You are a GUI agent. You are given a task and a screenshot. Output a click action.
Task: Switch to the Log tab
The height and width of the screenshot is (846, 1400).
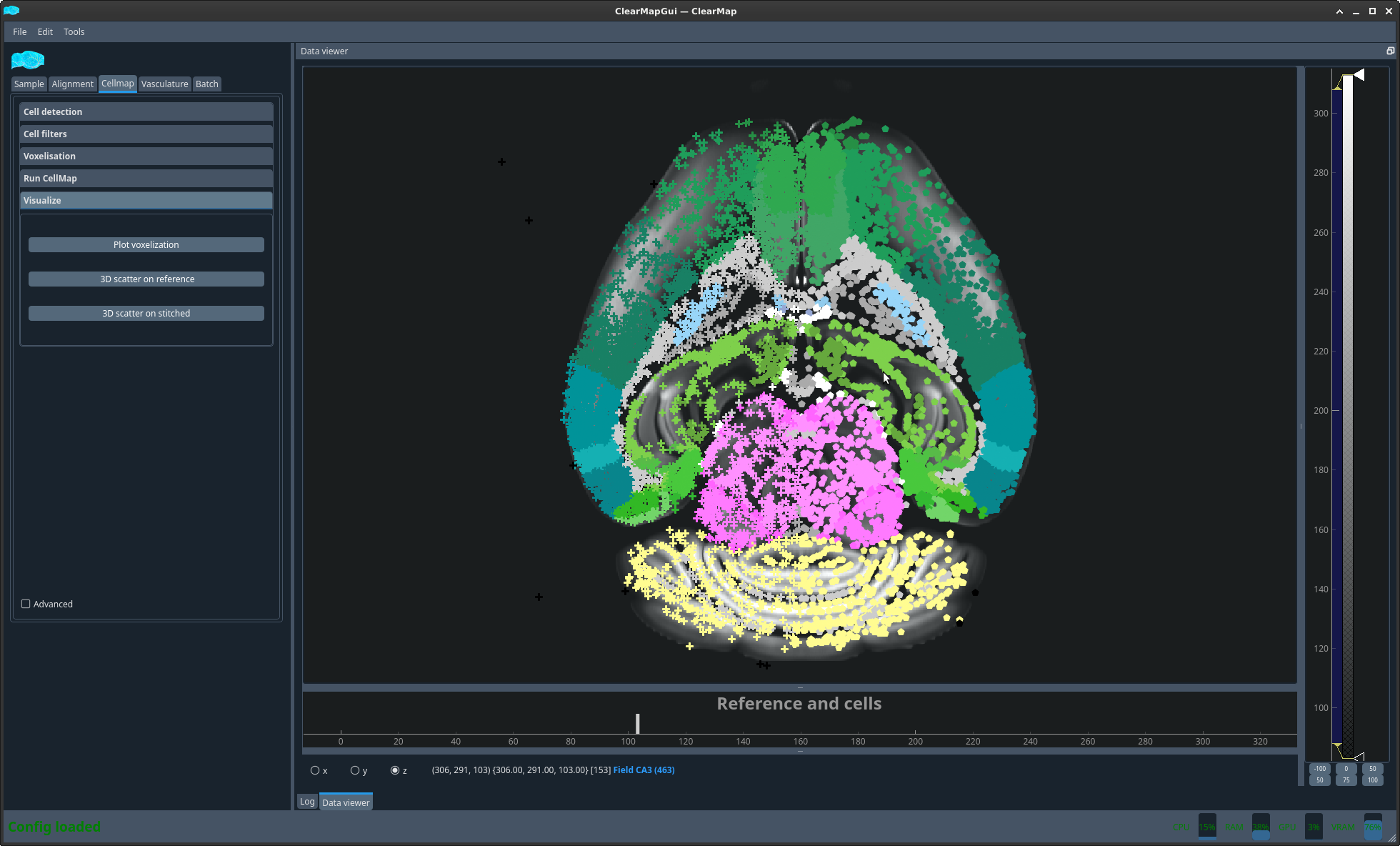pos(307,801)
